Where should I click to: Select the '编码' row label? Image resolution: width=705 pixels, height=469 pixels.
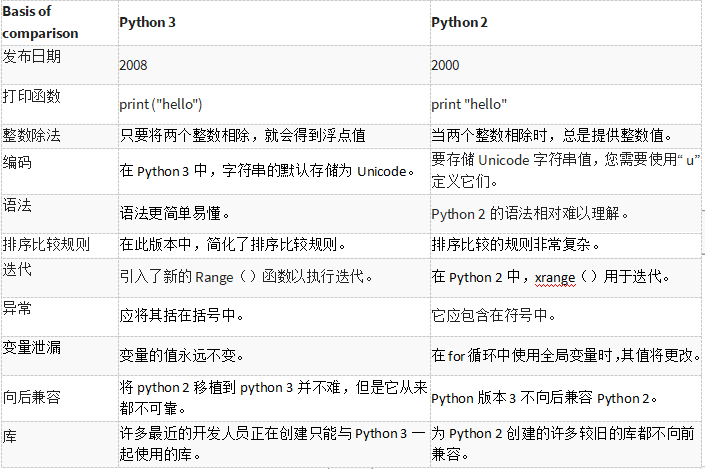[x=17, y=162]
